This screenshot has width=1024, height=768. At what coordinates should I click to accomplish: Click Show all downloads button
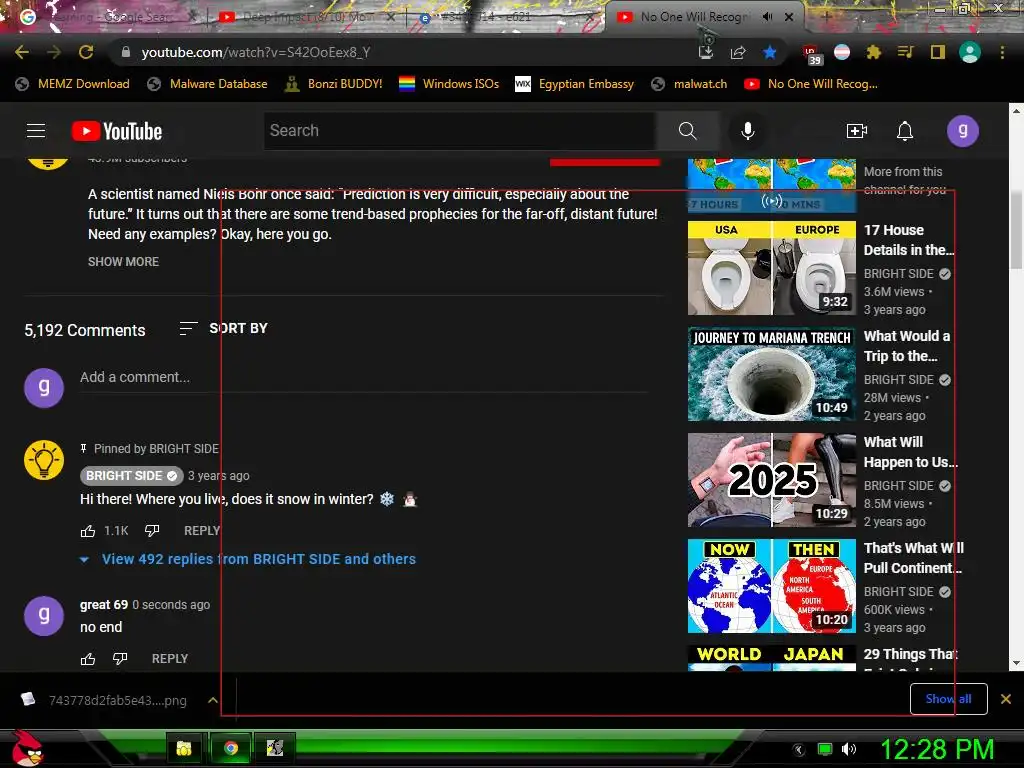[x=948, y=699]
